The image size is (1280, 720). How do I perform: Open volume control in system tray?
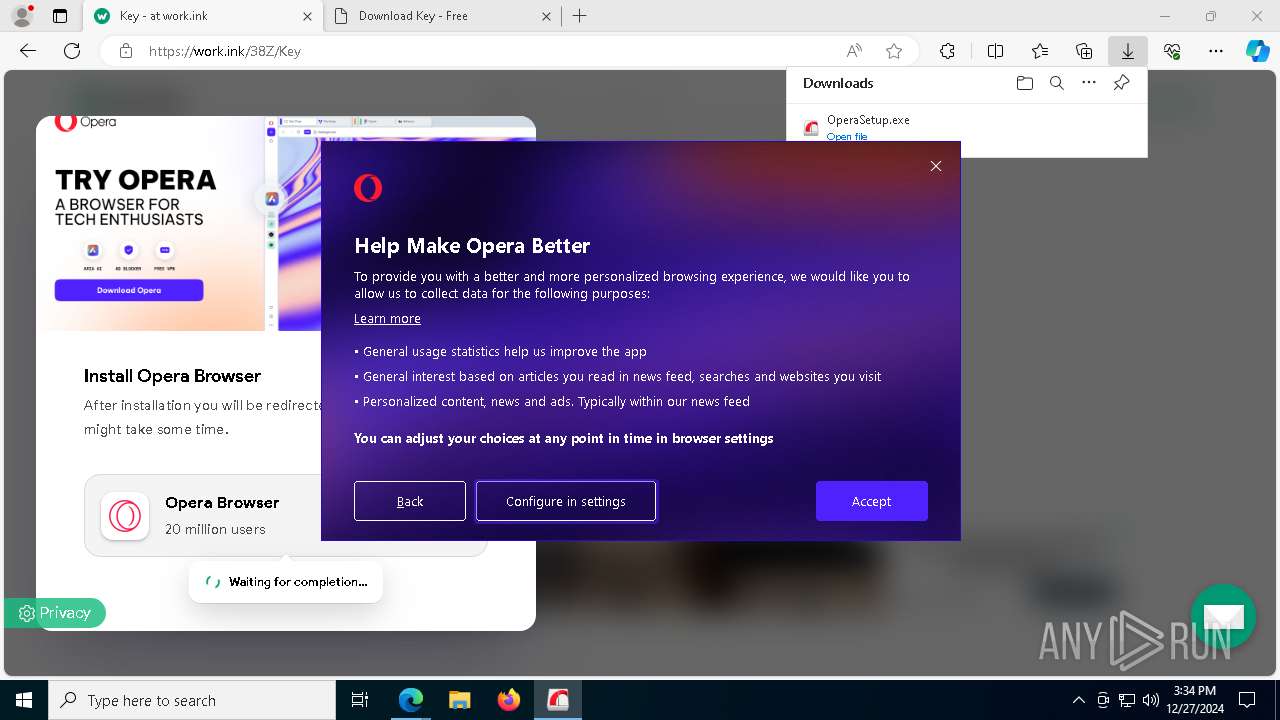click(1151, 700)
